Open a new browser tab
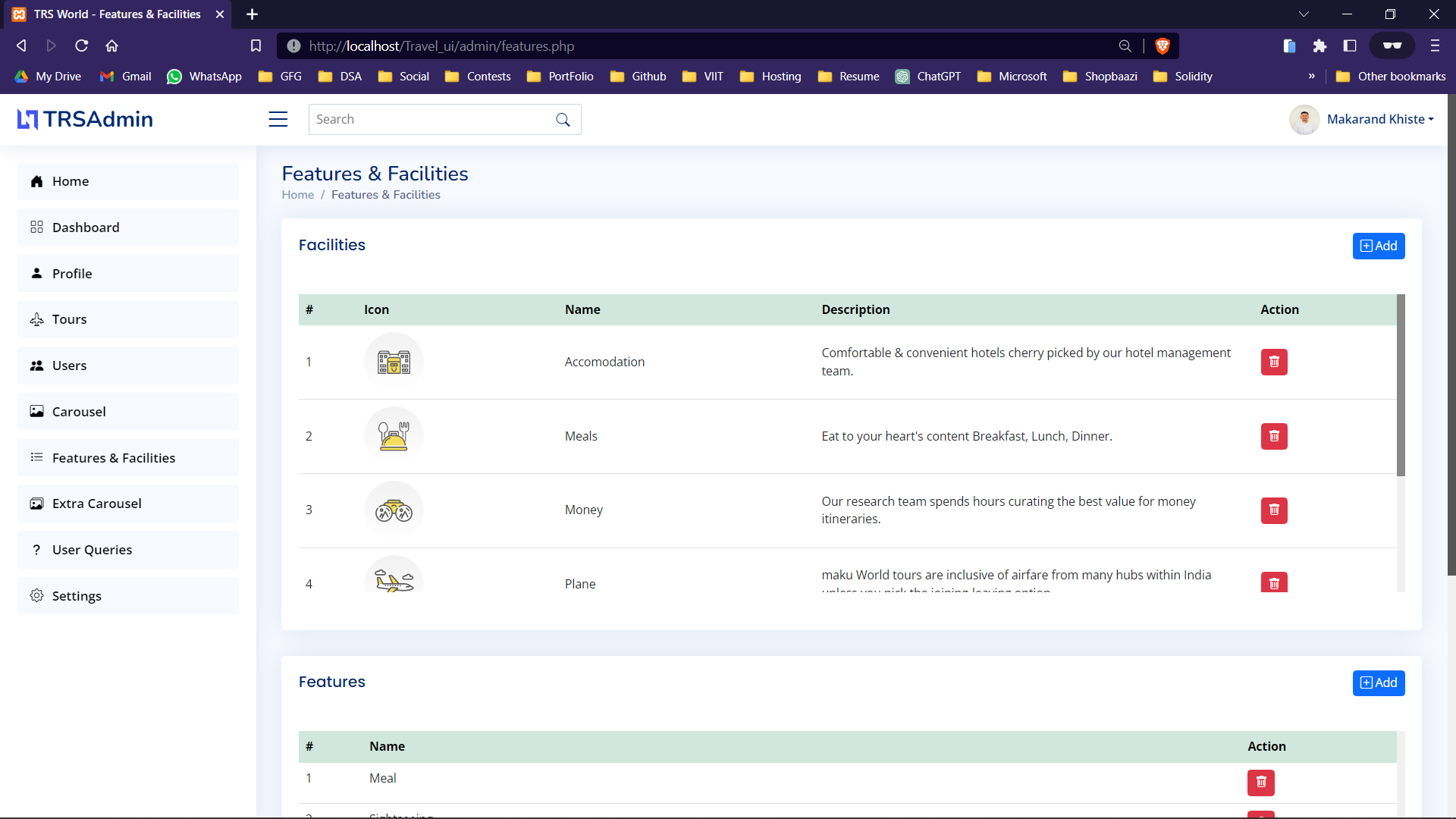1456x819 pixels. (252, 14)
